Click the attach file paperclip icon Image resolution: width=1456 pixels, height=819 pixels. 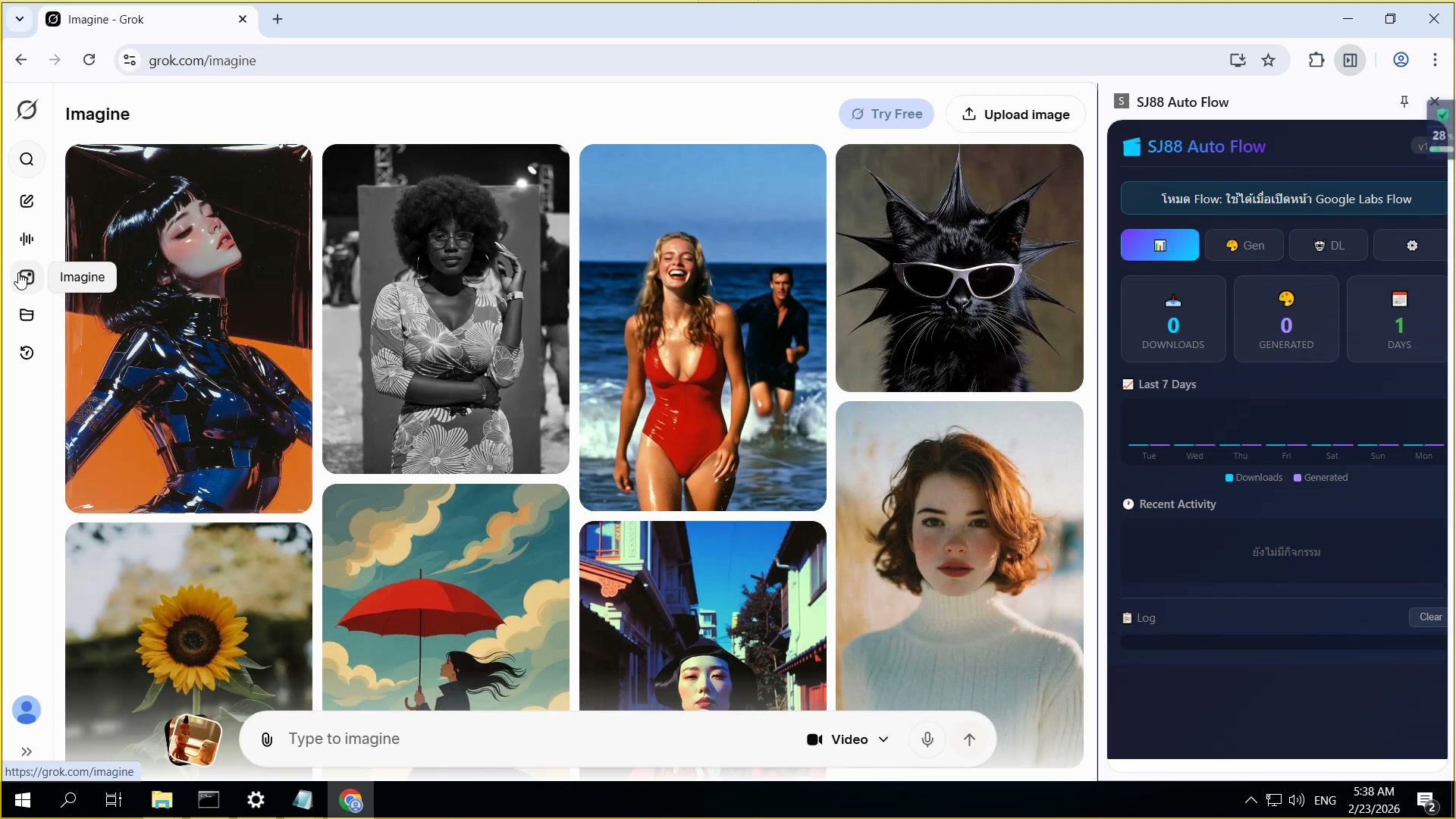click(x=267, y=739)
